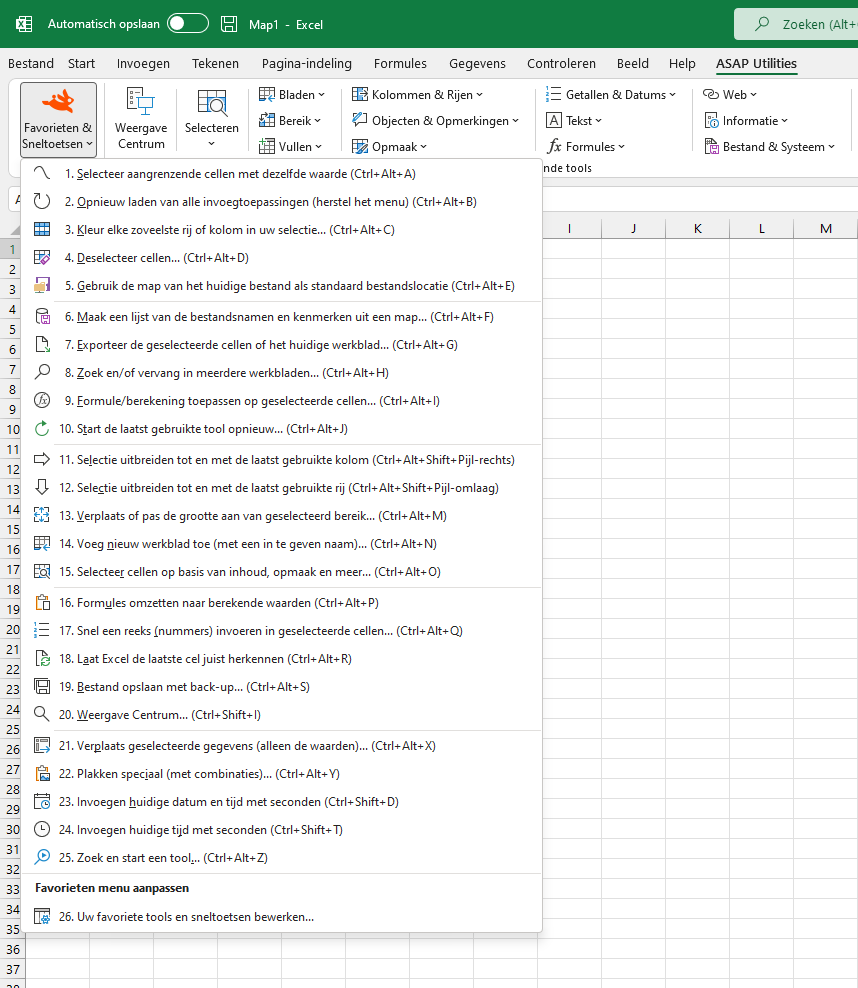Toggle Automatisch opslaan on

point(187,22)
